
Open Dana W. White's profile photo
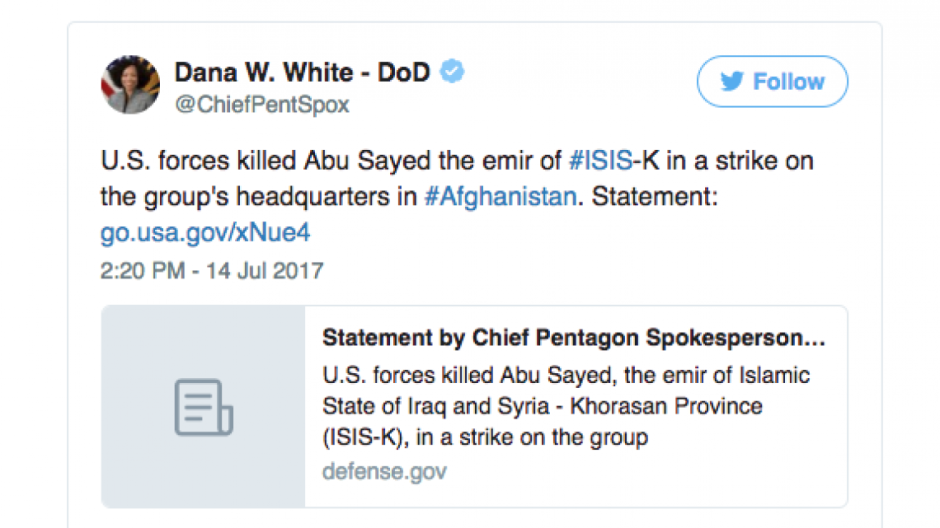130,85
